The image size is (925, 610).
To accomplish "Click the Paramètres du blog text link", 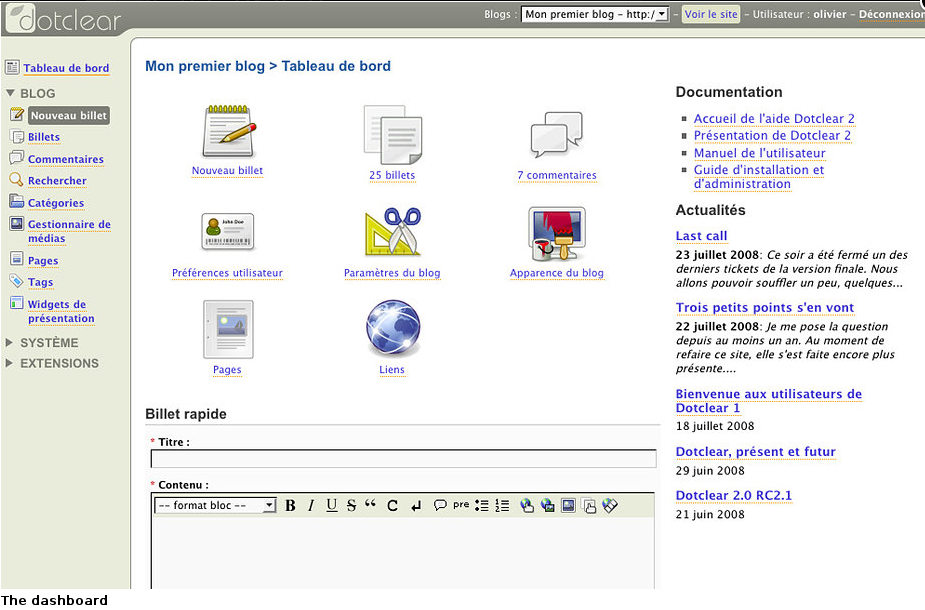I will pos(392,273).
